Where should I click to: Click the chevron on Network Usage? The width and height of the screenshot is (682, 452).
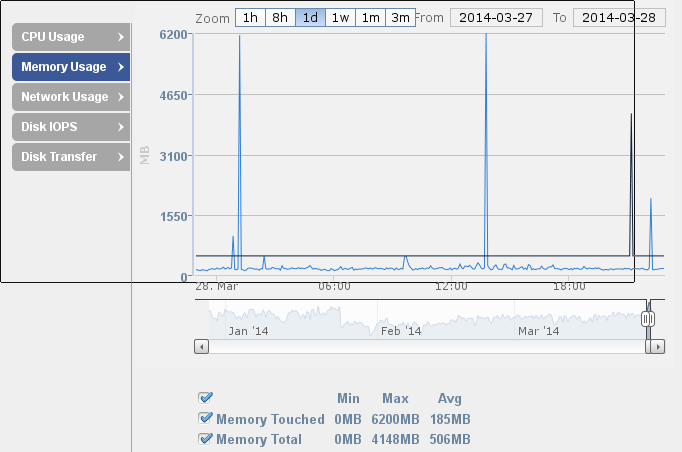point(121,97)
